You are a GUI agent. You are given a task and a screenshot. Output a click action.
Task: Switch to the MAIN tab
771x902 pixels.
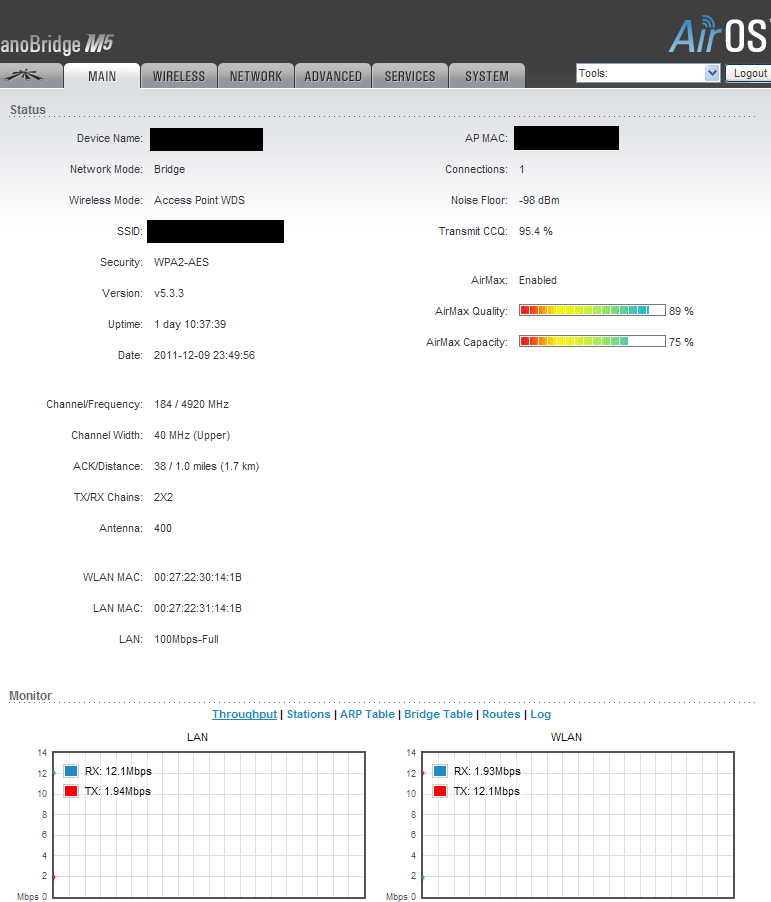click(x=102, y=76)
